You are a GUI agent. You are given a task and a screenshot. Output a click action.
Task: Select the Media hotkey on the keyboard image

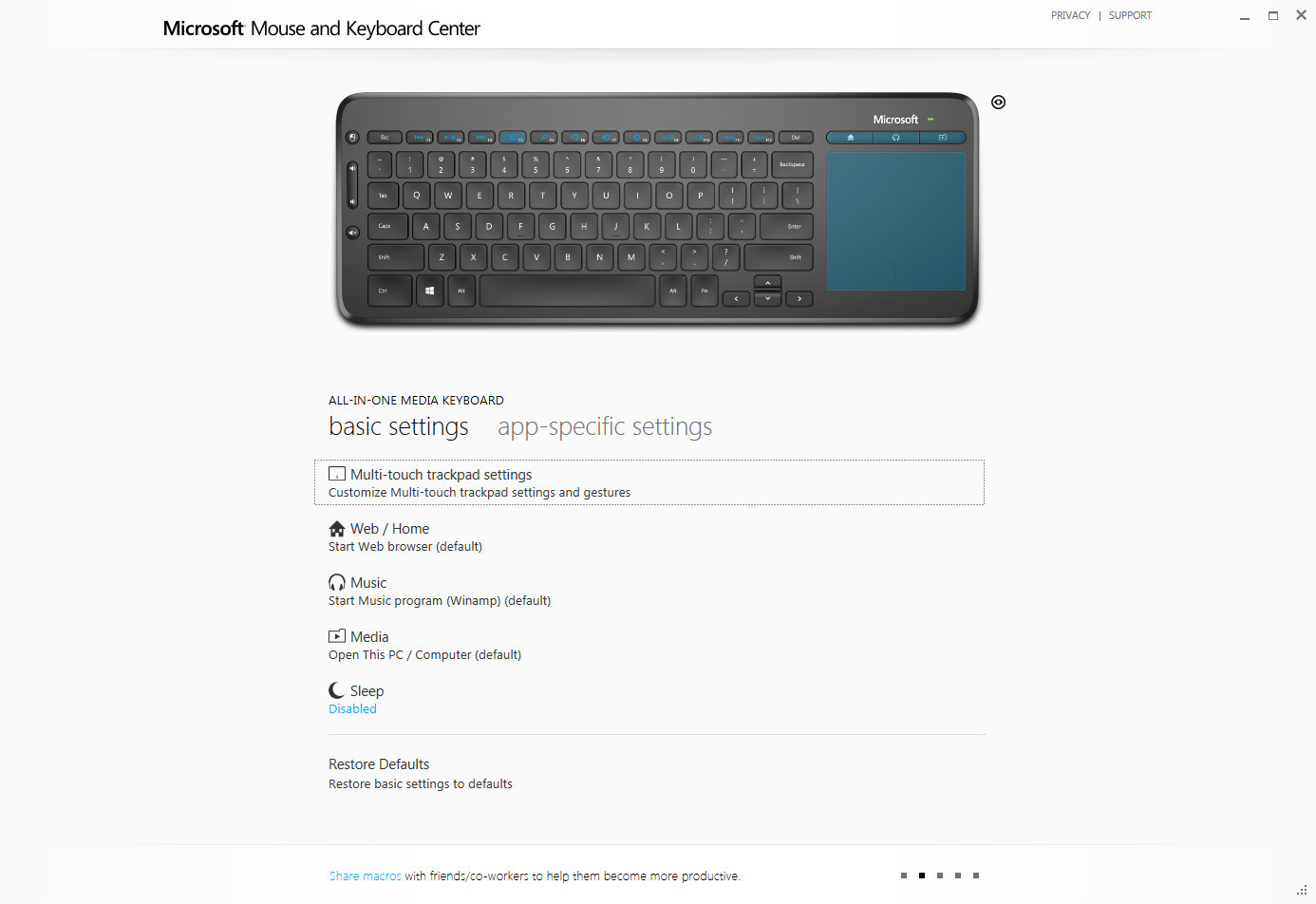point(942,138)
